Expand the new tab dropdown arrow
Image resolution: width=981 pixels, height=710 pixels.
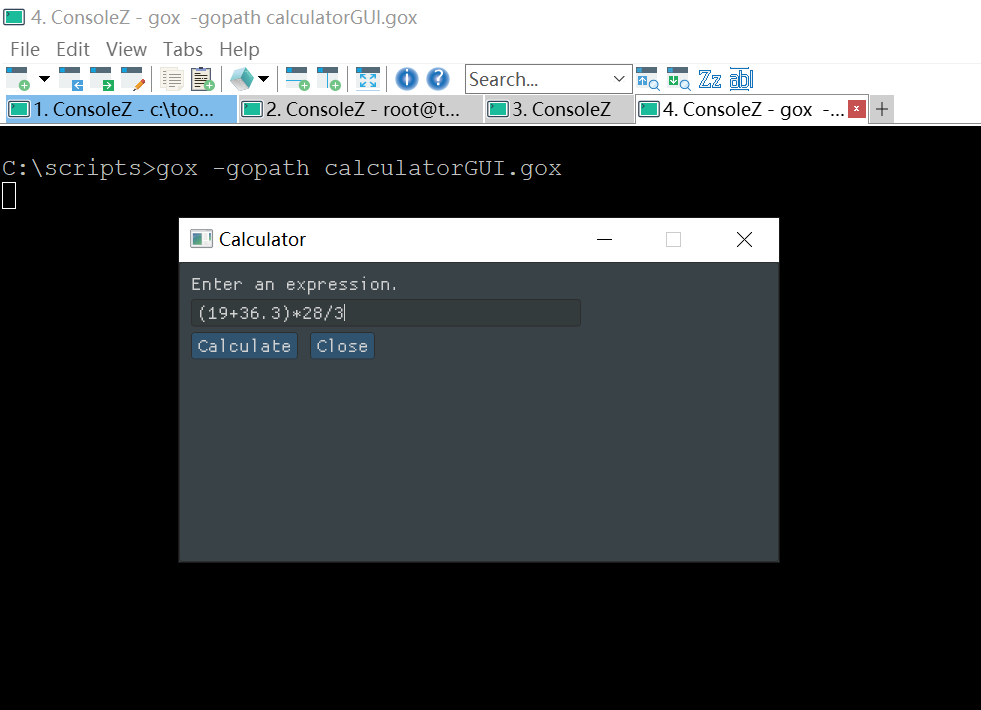tap(44, 79)
